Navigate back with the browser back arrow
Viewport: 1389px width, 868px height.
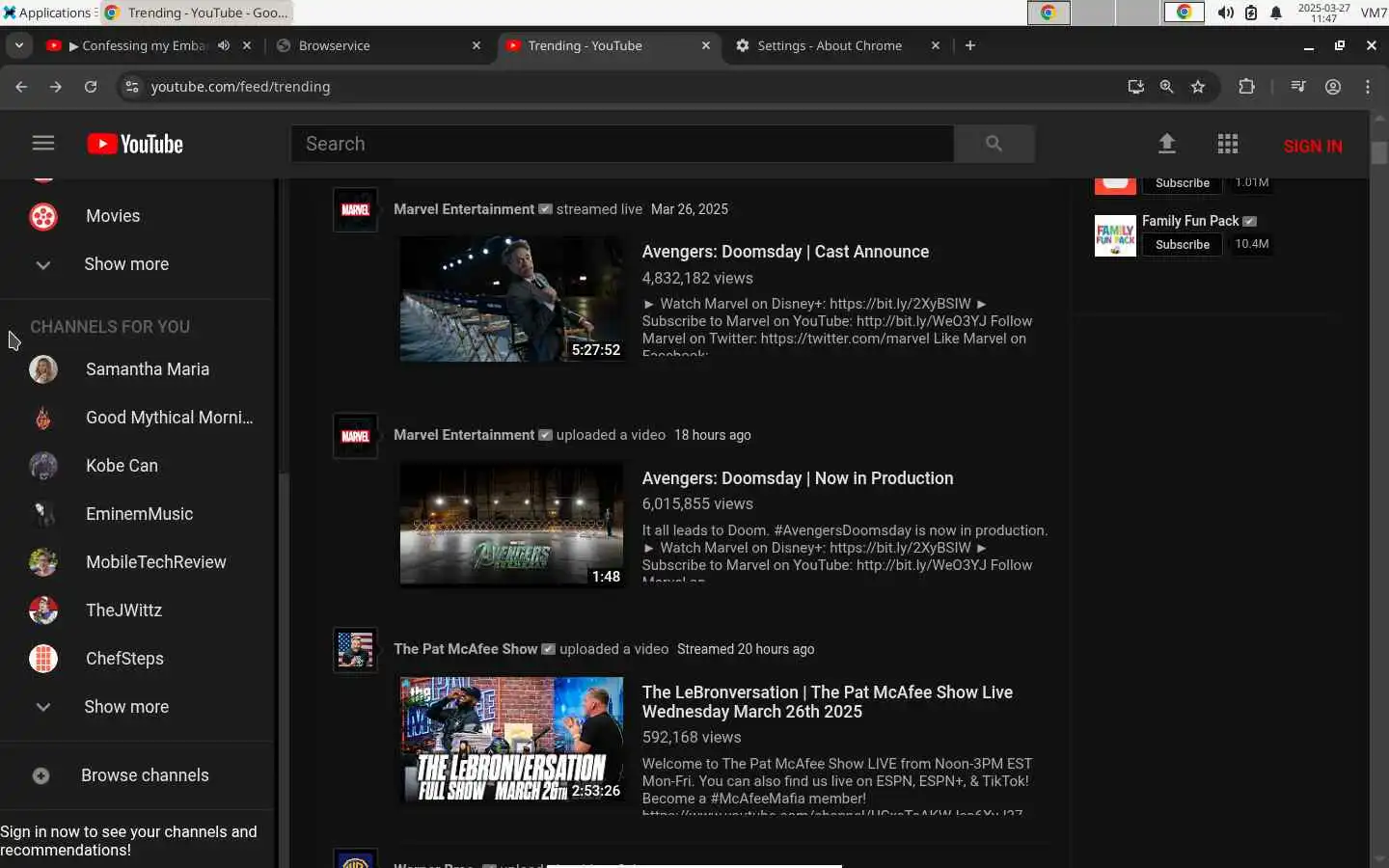click(21, 87)
